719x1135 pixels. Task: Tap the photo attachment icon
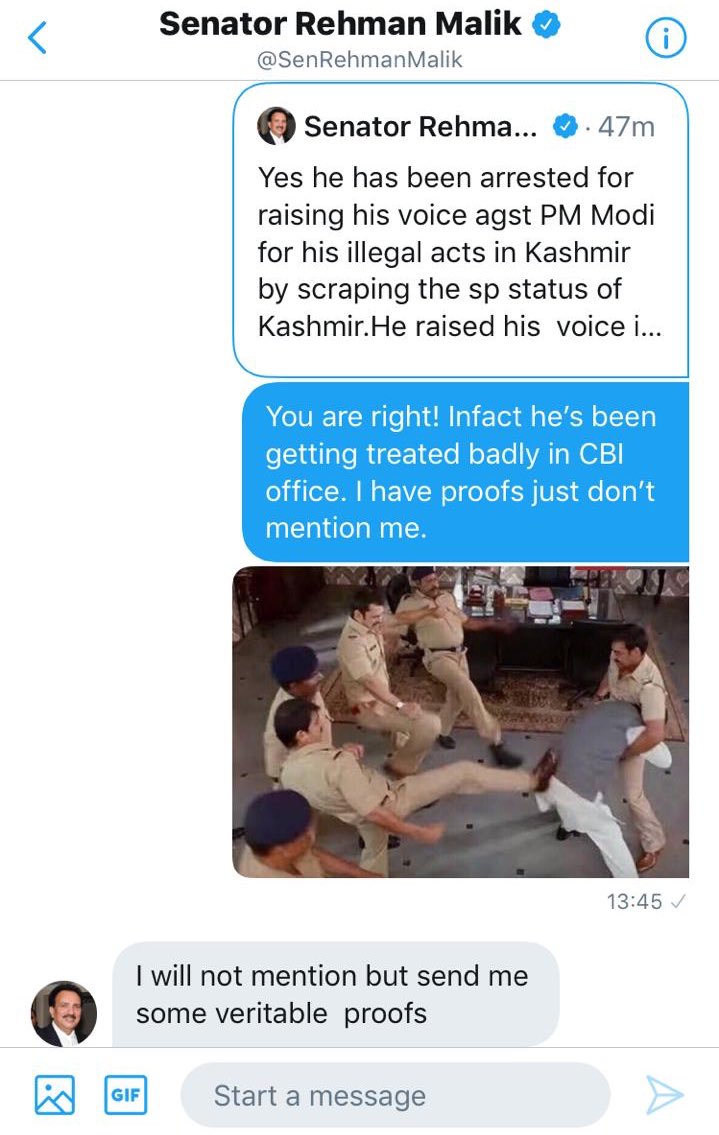coord(54,1094)
